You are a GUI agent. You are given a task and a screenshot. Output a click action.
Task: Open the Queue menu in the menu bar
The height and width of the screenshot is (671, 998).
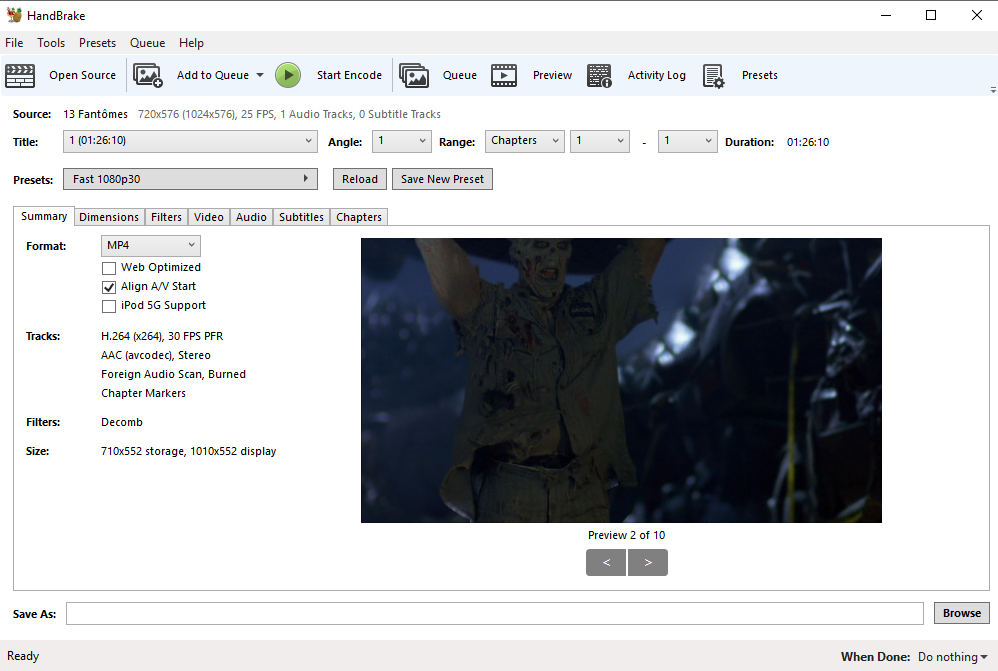pos(148,43)
